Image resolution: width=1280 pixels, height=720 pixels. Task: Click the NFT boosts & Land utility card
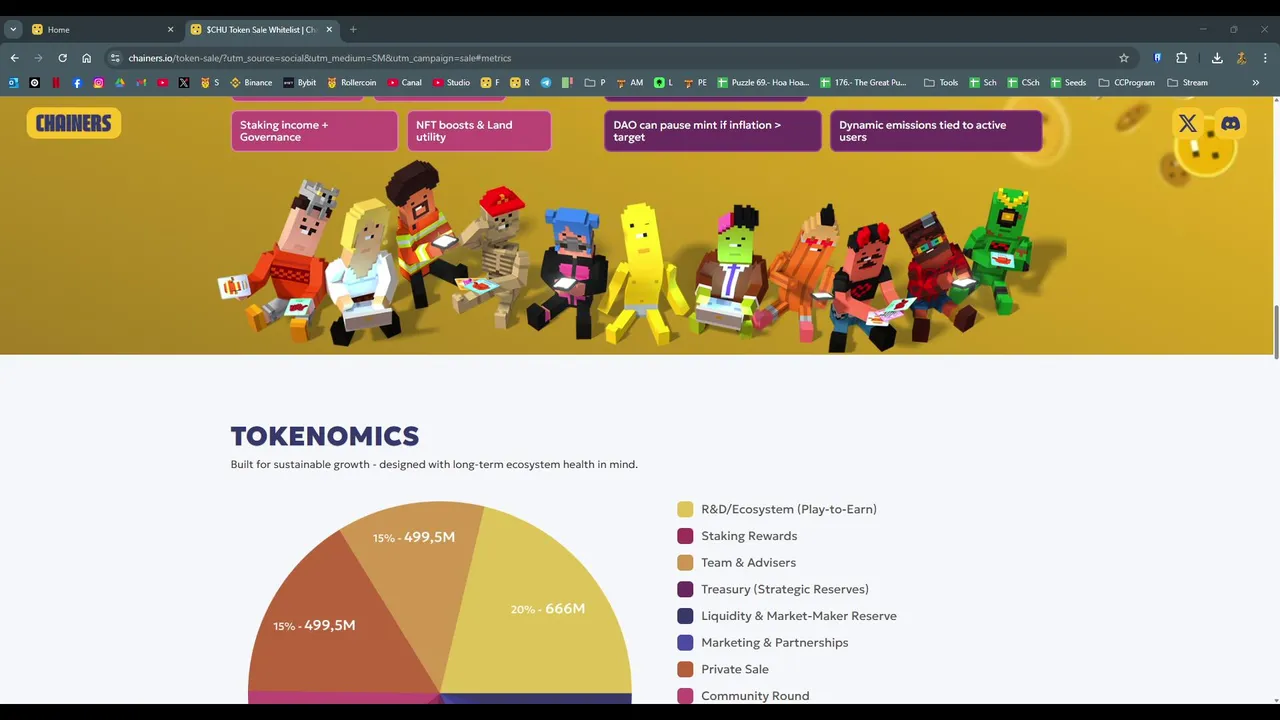click(x=479, y=131)
